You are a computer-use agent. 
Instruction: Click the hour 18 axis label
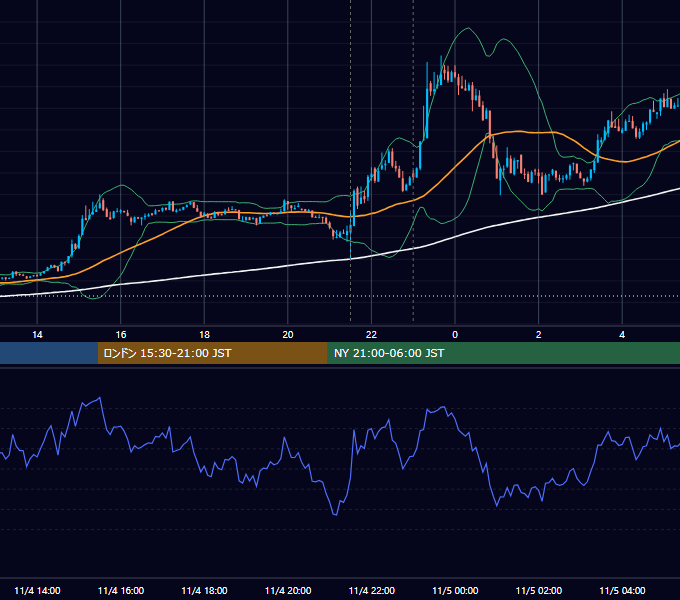click(204, 335)
